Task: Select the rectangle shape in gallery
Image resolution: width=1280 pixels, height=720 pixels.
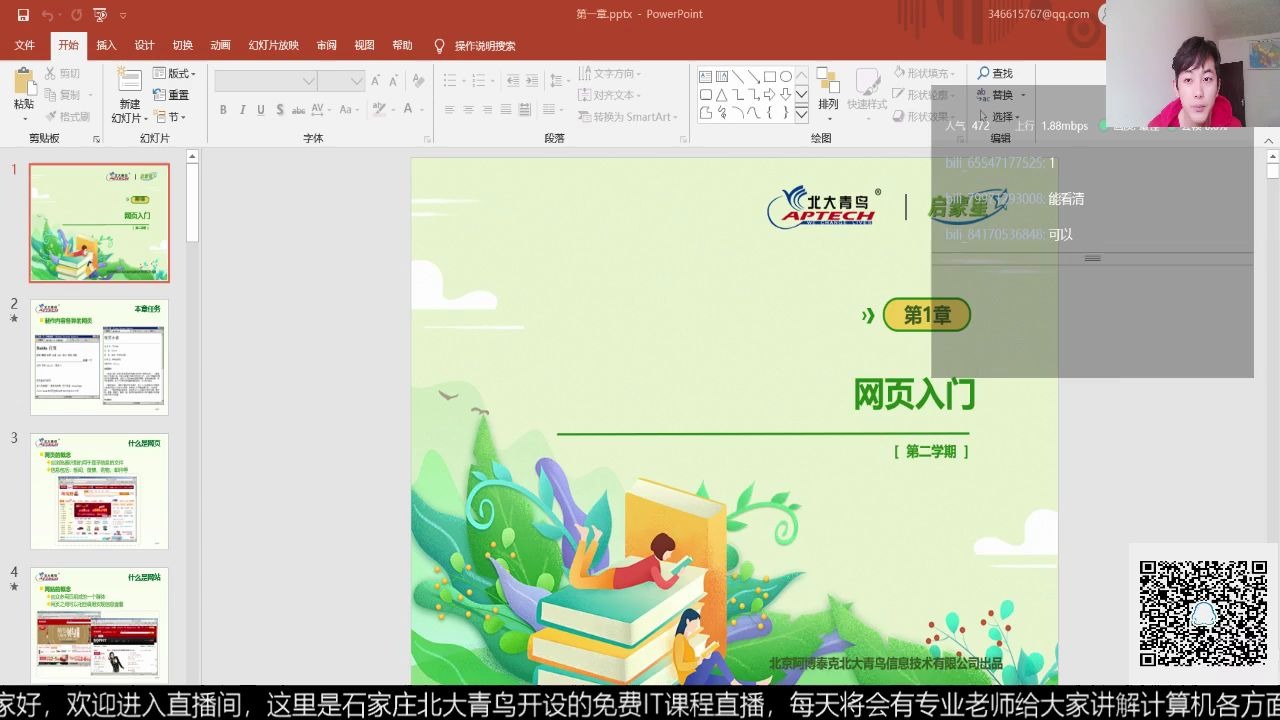Action: (769, 77)
